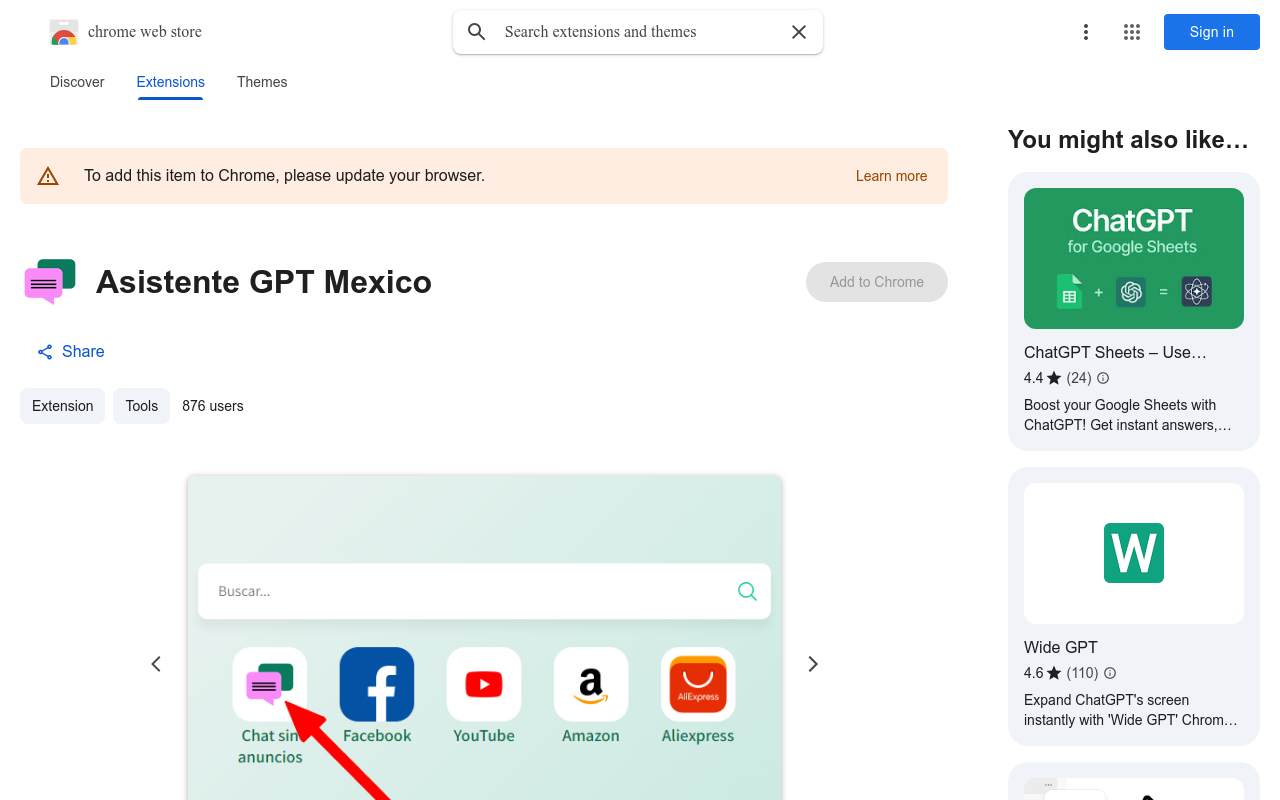This screenshot has height=800, width=1280.
Task: Open the three-dot overflow menu
Action: [1086, 32]
